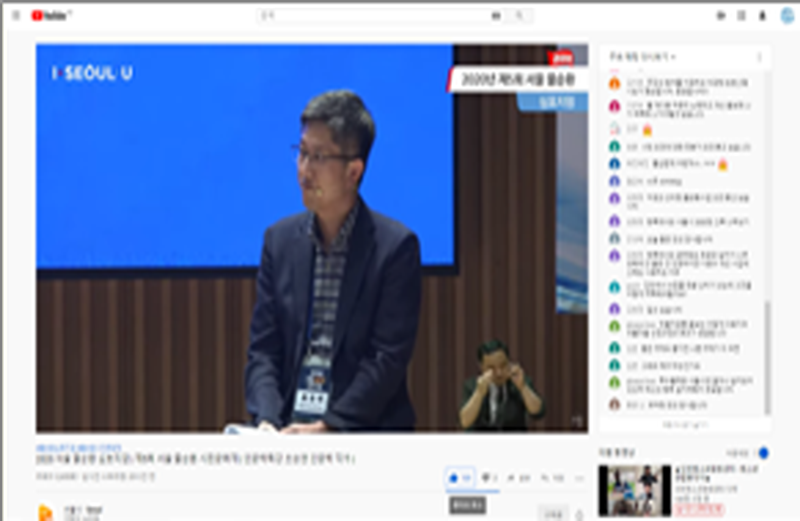This screenshot has height=521, width=800.
Task: Open the live chat options menu
Action: point(759,56)
